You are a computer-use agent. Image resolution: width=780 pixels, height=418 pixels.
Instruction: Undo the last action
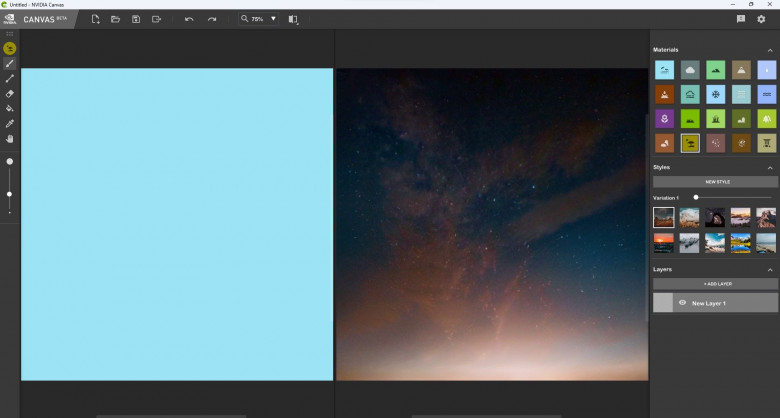tap(189, 19)
